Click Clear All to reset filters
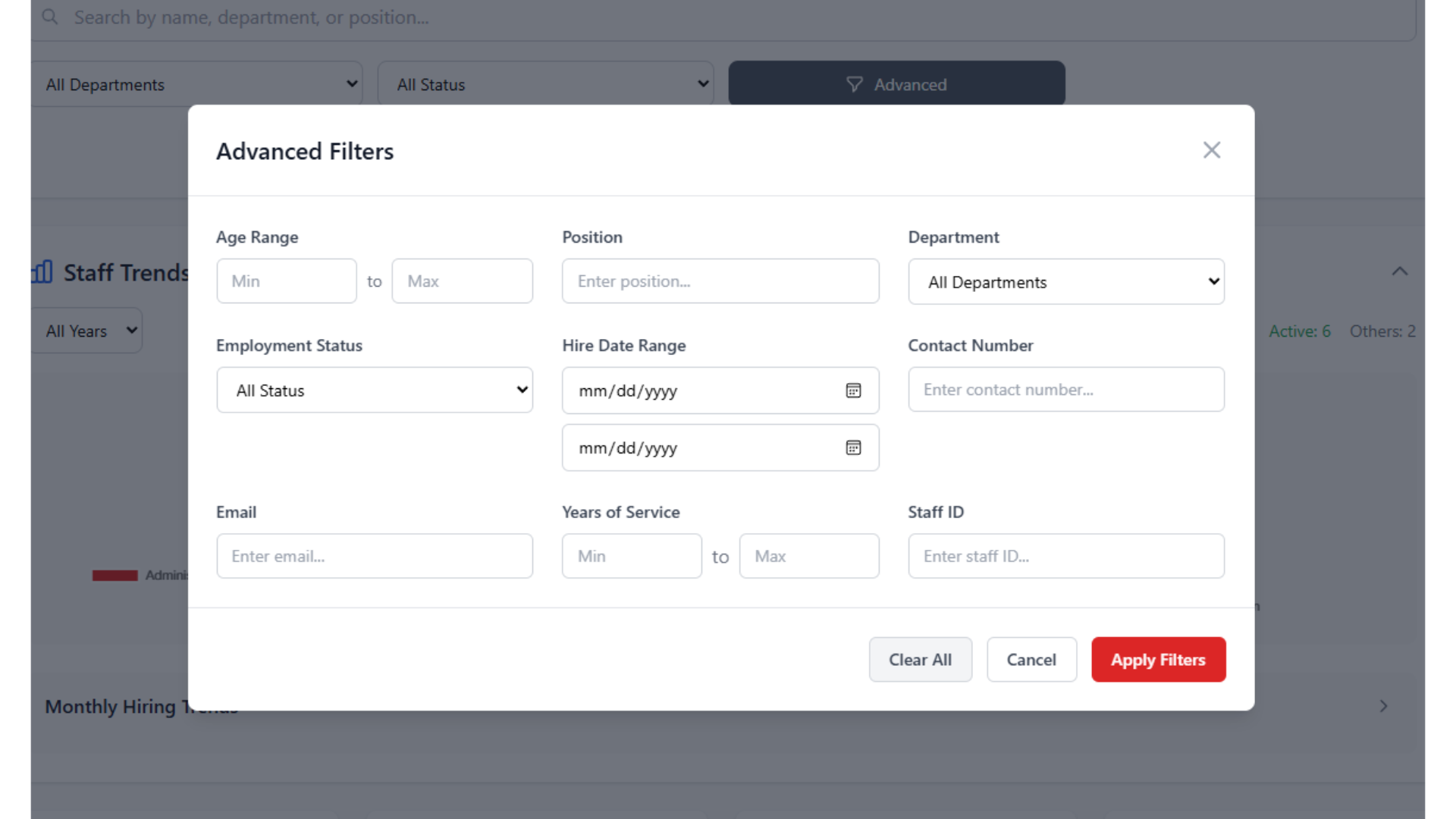 click(x=920, y=659)
